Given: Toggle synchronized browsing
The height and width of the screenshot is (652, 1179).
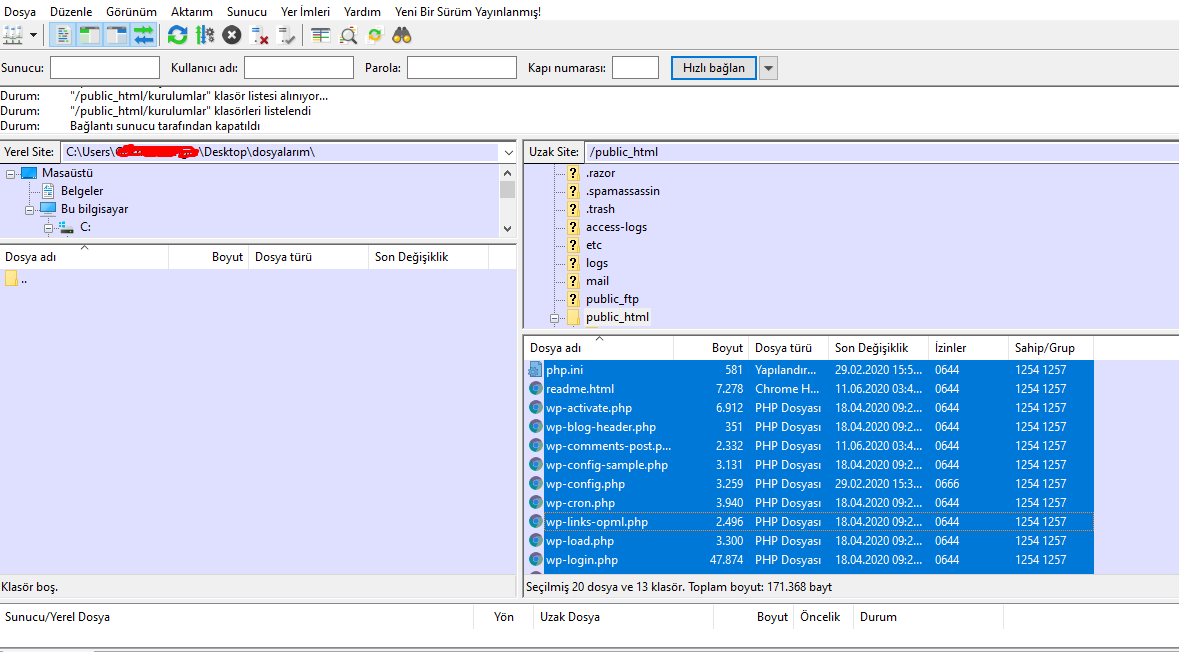Looking at the screenshot, I should tap(374, 35).
